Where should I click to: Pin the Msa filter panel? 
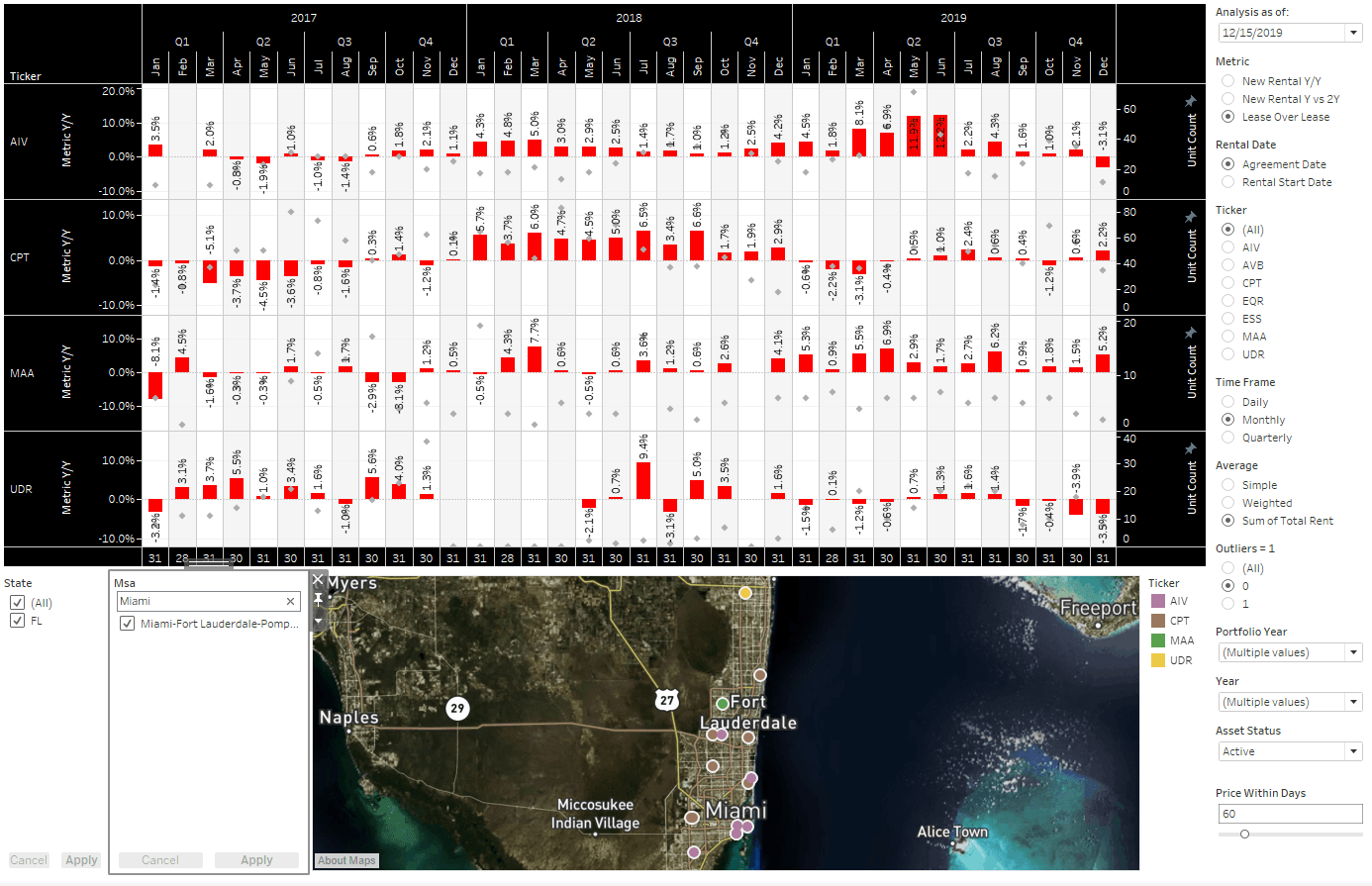pos(318,600)
